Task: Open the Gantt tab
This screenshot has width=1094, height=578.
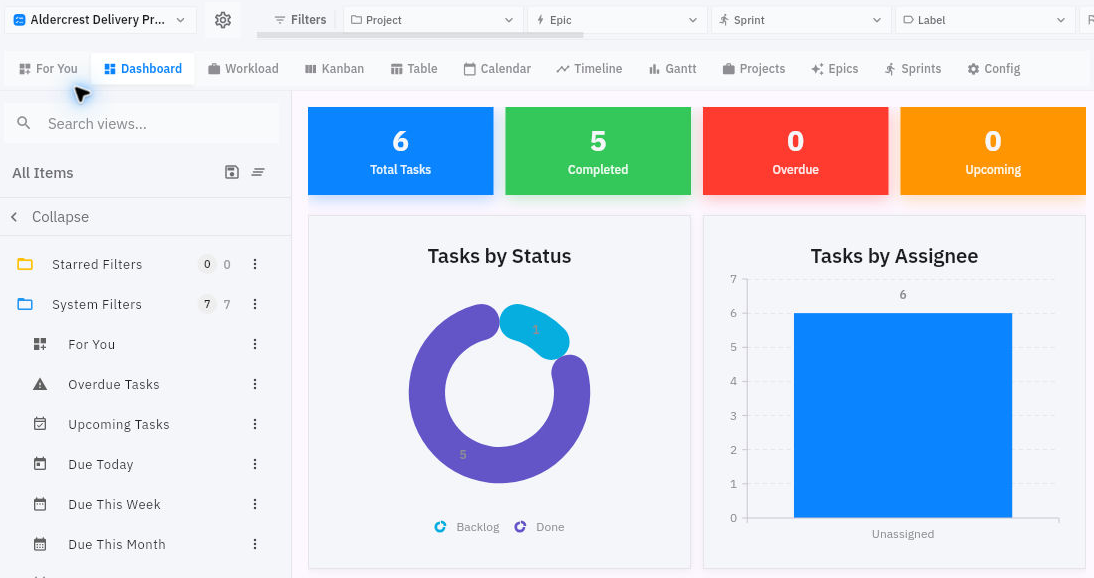Action: (x=673, y=68)
